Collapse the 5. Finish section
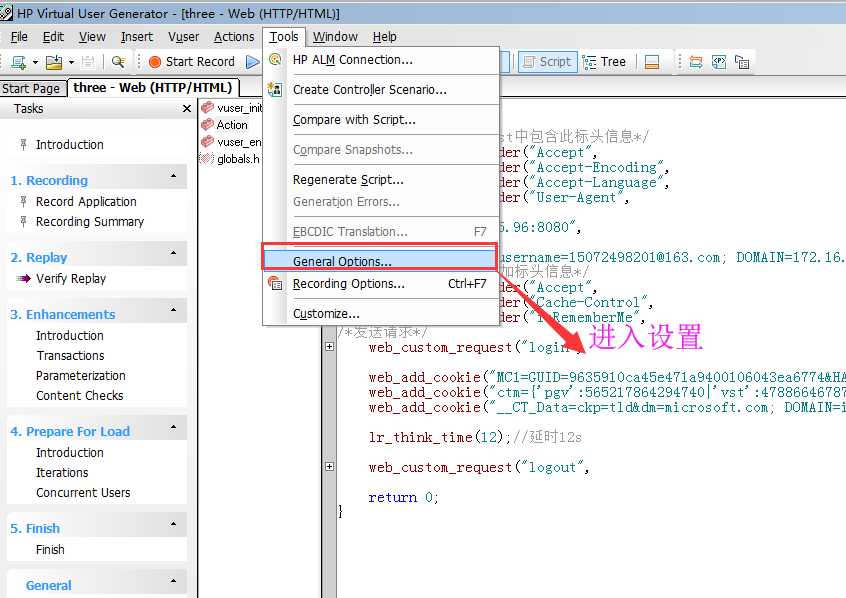 click(x=173, y=524)
